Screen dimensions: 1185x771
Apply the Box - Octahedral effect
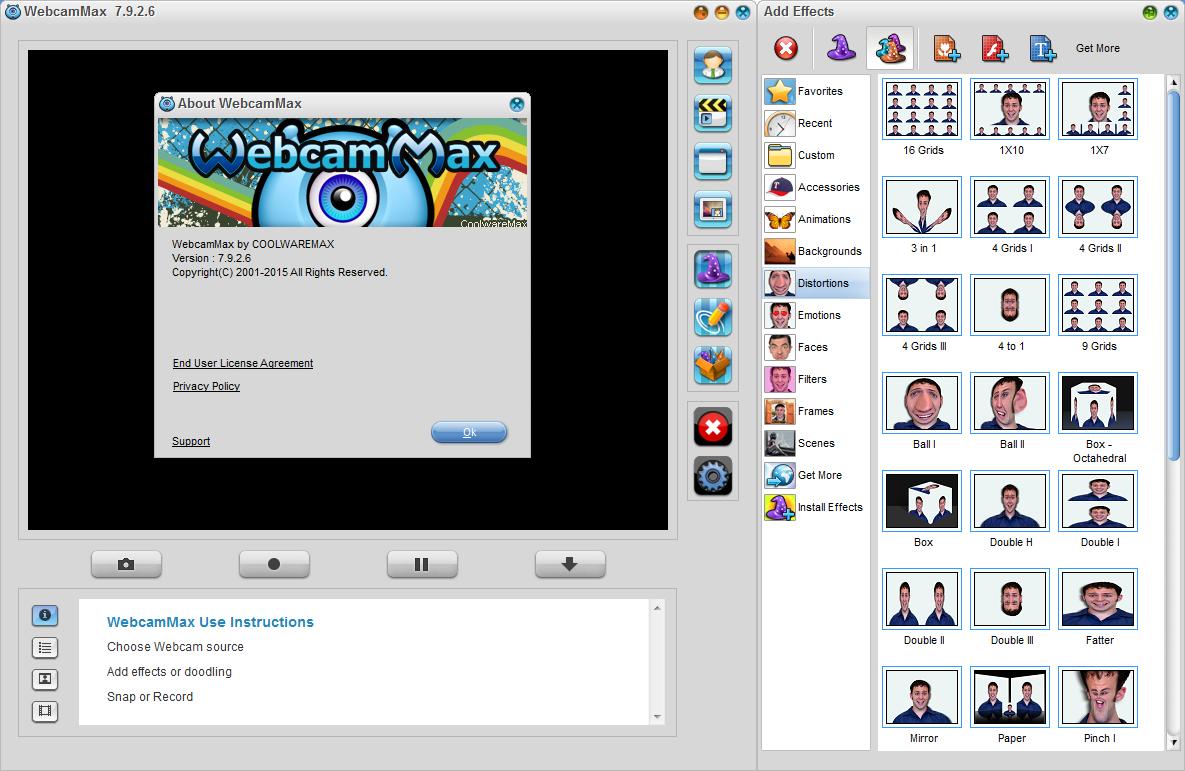coord(1098,403)
